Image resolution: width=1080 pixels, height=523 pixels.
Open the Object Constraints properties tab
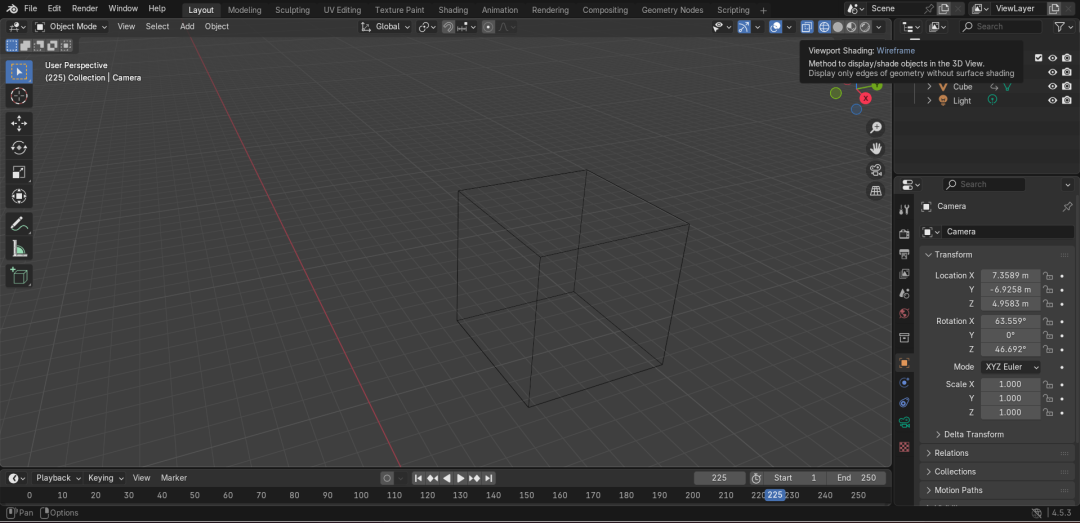pyautogui.click(x=904, y=402)
